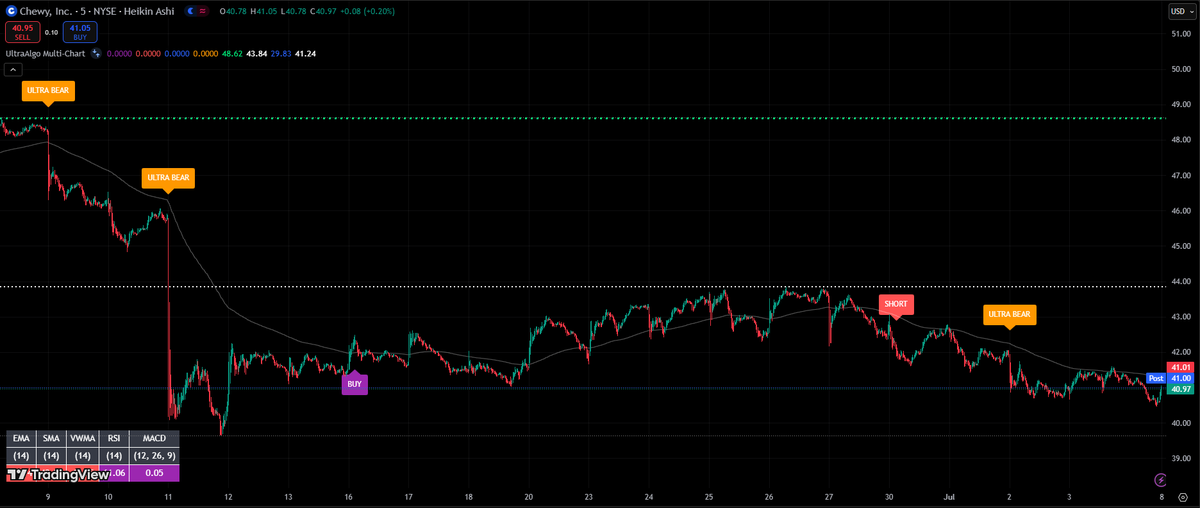Image resolution: width=1200 pixels, height=508 pixels.
Task: Click the 41.05 BUY button
Action: [x=80, y=32]
